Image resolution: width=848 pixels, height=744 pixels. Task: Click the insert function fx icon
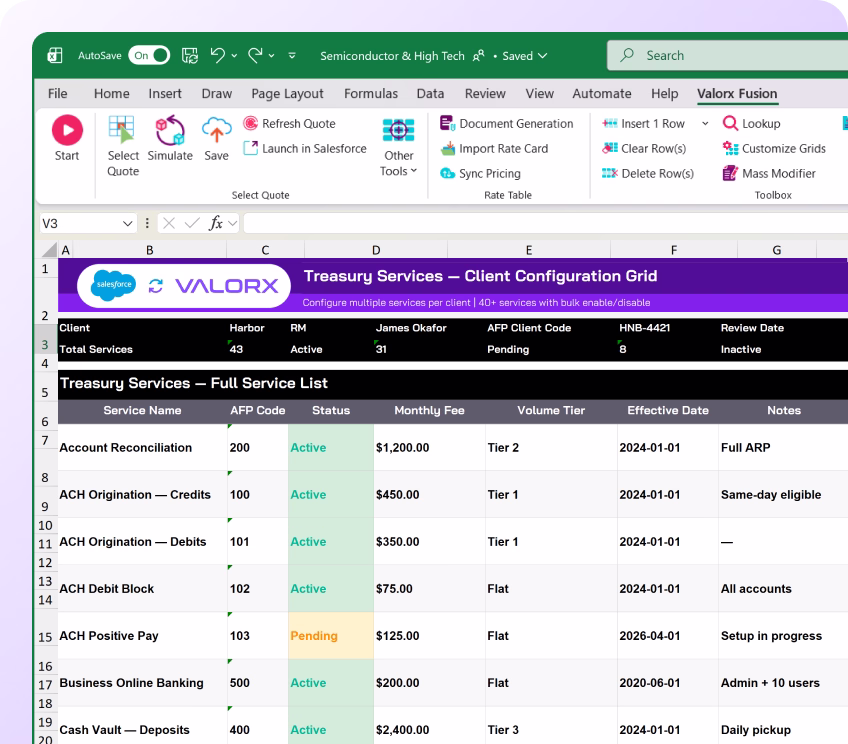216,223
